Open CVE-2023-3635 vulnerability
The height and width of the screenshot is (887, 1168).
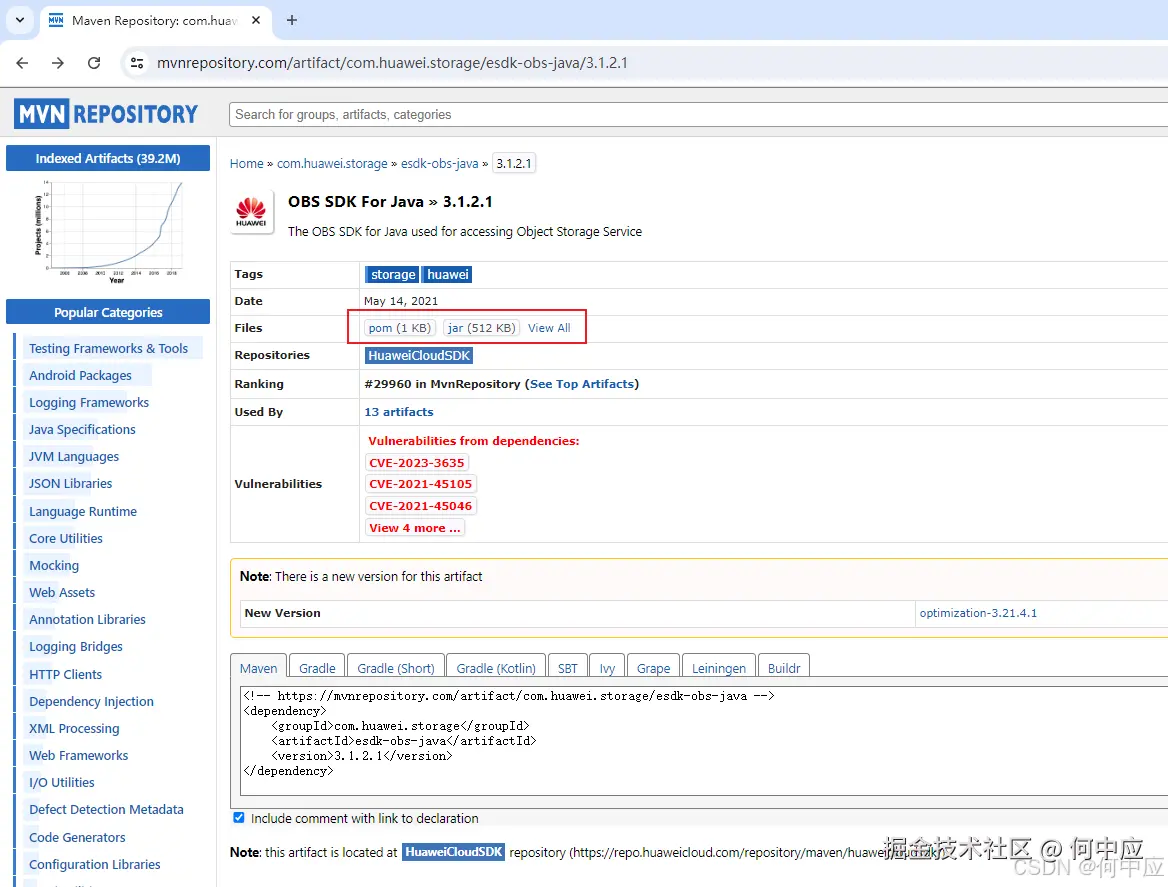pos(417,462)
